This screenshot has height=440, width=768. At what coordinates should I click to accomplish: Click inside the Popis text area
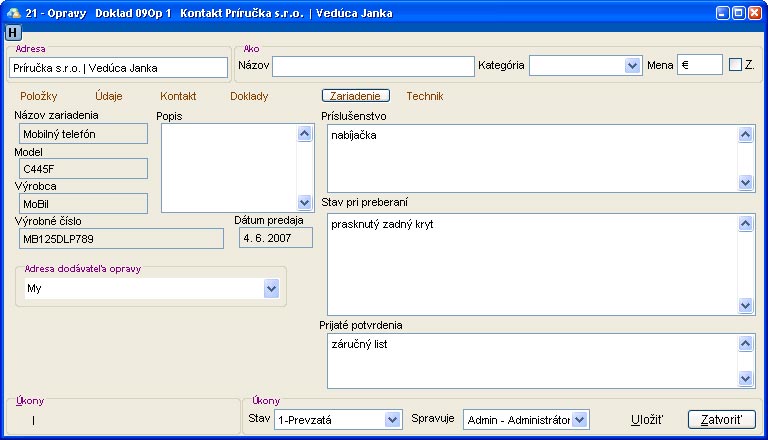[228, 168]
